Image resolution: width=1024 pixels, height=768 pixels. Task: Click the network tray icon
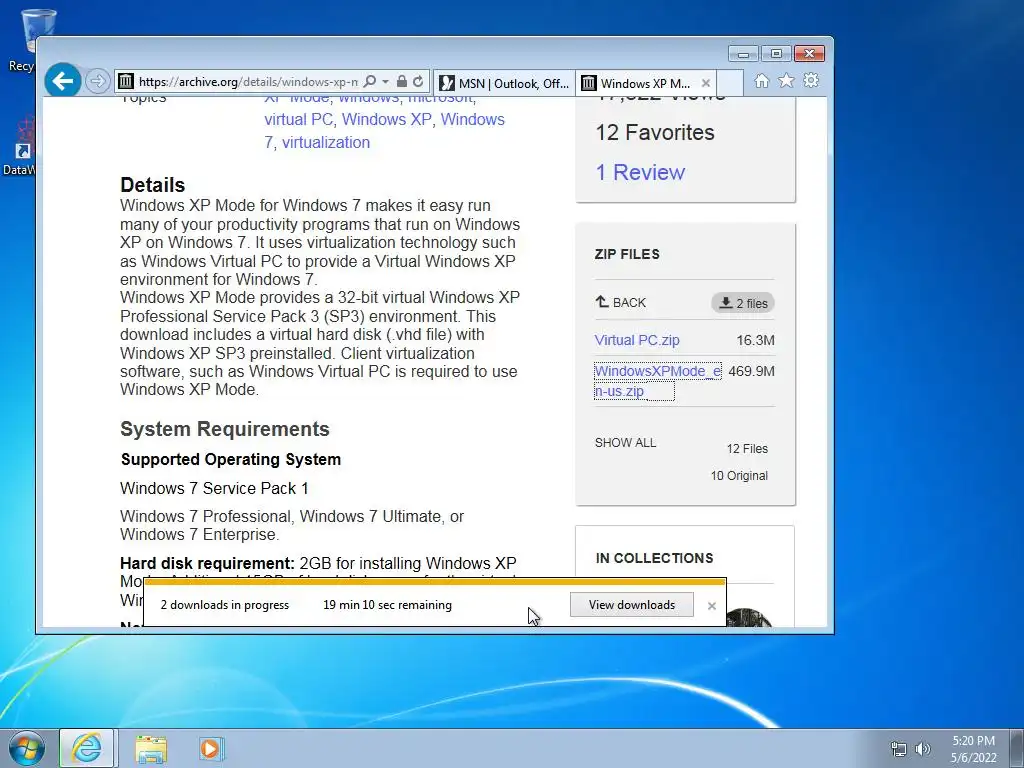click(899, 748)
